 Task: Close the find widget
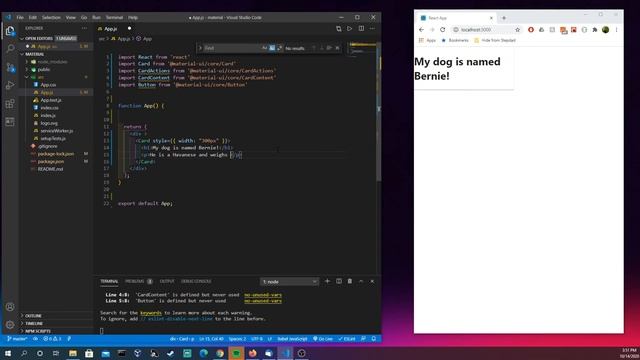[x=337, y=48]
